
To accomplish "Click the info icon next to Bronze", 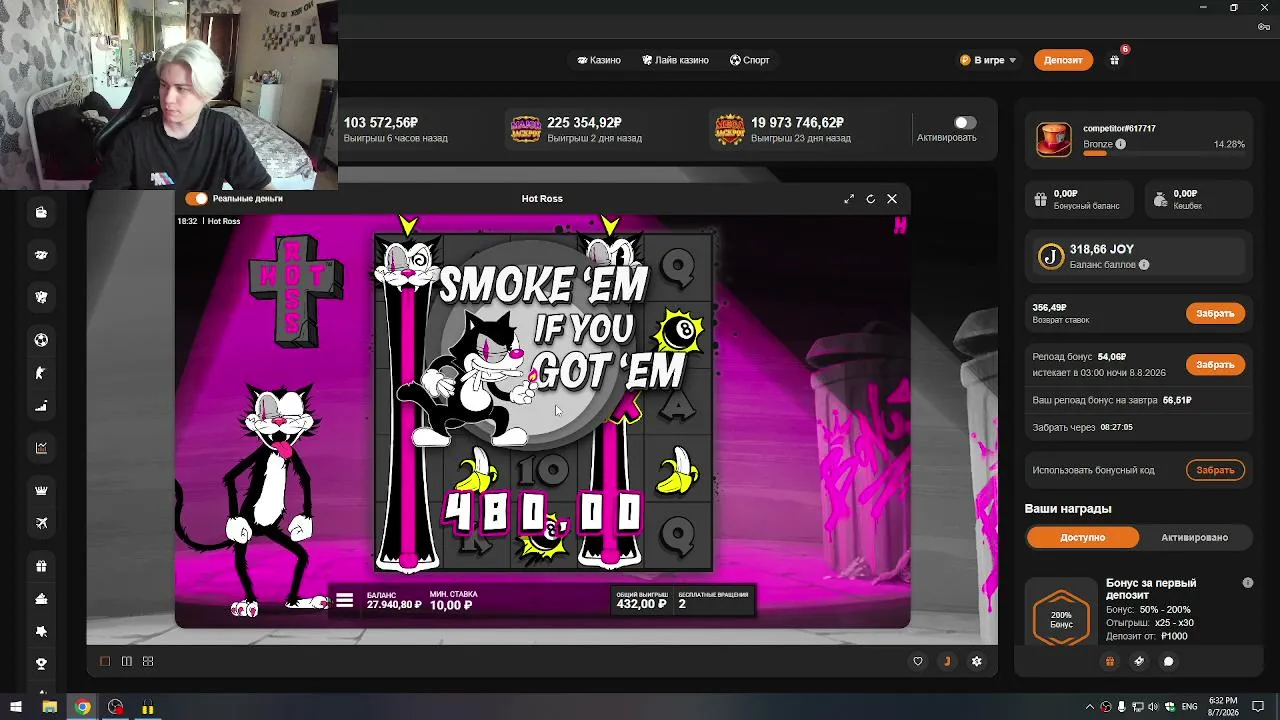I will (1120, 144).
